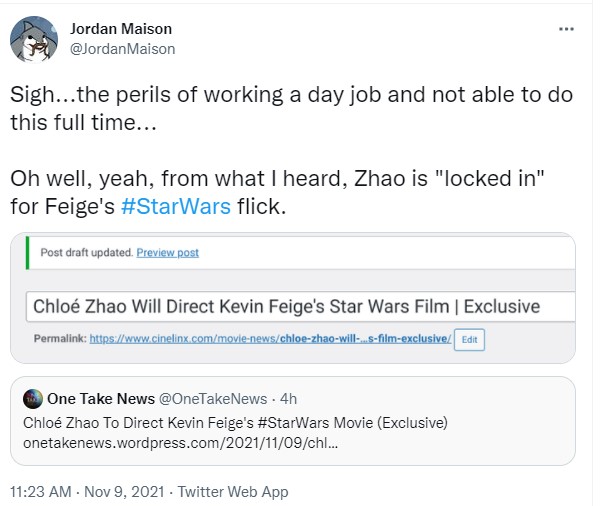Open the onetakenews.wordpress.com link
The image size is (600, 506).
click(181, 443)
